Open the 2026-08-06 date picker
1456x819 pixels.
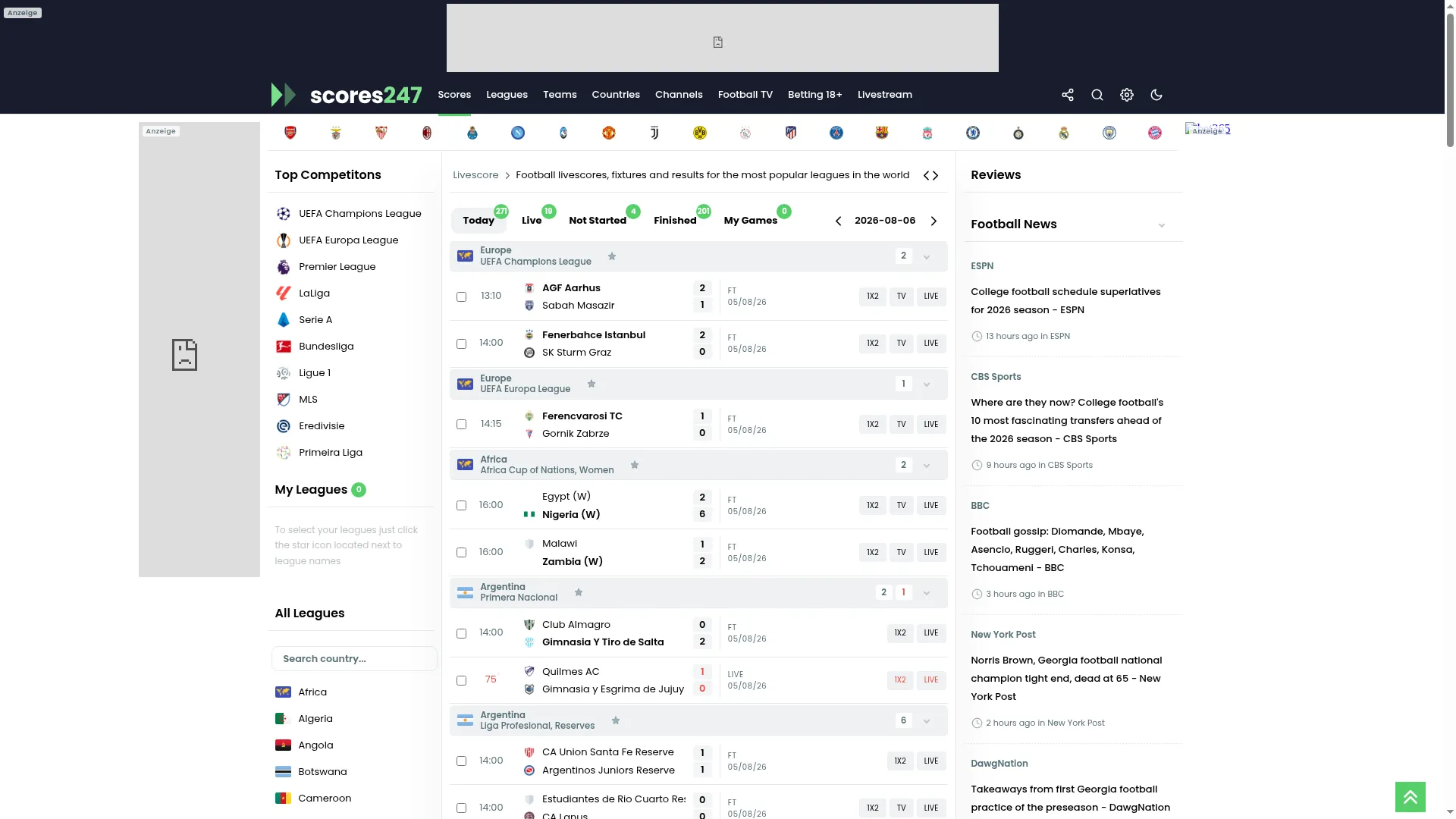click(885, 221)
